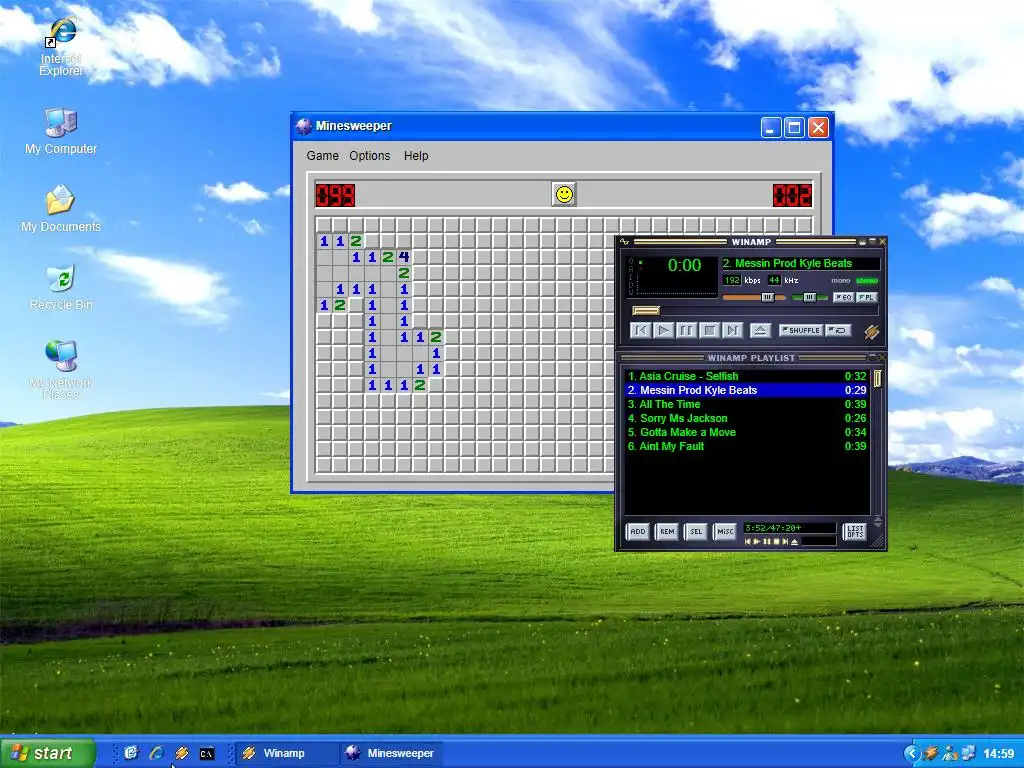The image size is (1024, 768).
Task: Click the Winamp play button
Action: click(x=664, y=330)
